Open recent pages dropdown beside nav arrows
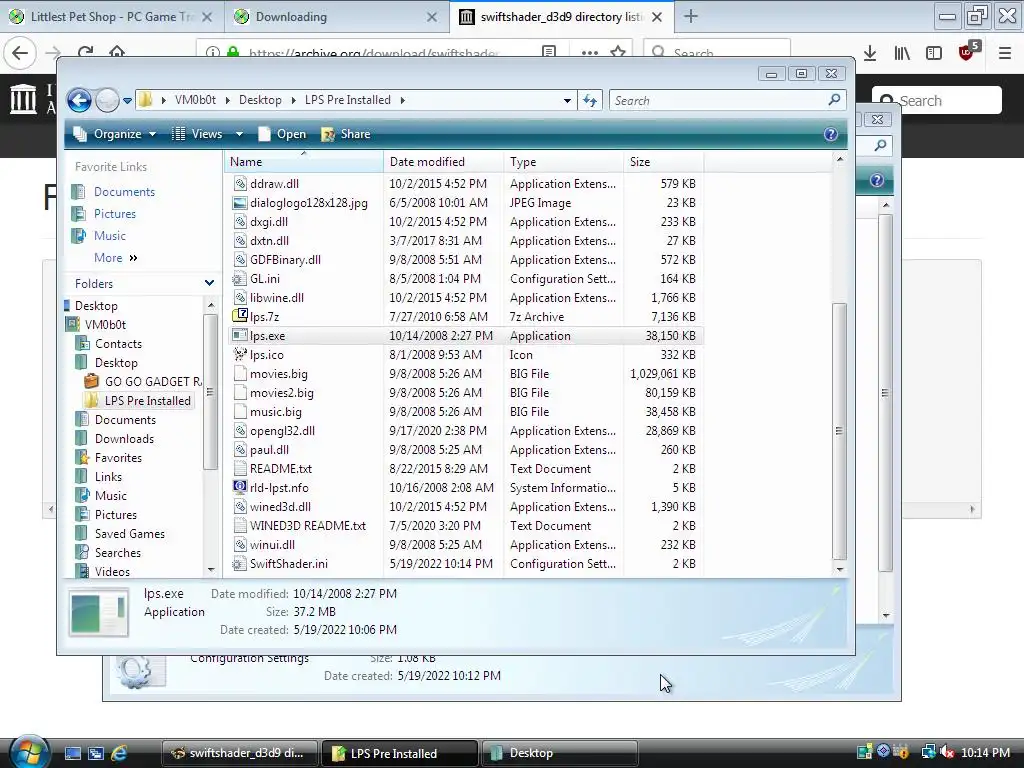This screenshot has height=768, width=1024. point(127,101)
